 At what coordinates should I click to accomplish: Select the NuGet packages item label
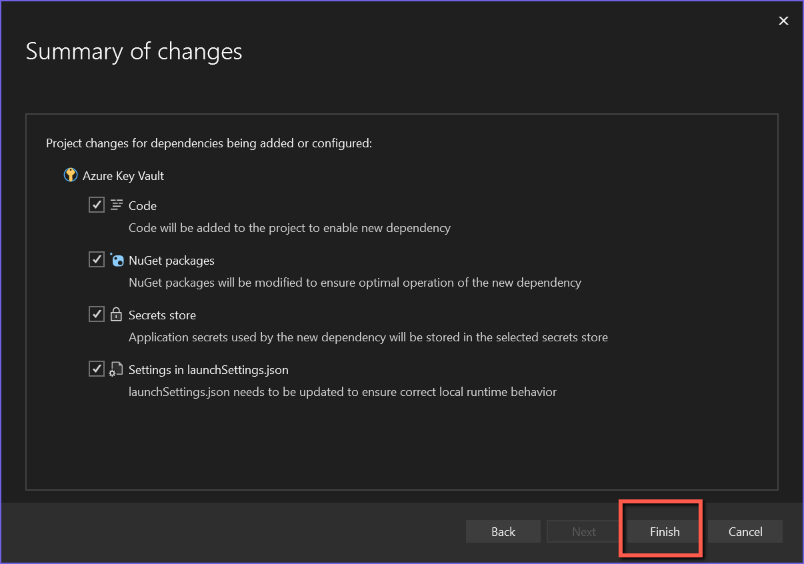coord(171,261)
